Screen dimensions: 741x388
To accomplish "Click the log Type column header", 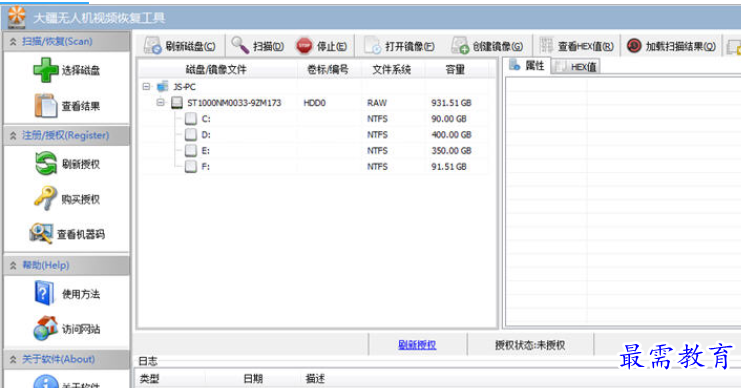I will (x=150, y=379).
